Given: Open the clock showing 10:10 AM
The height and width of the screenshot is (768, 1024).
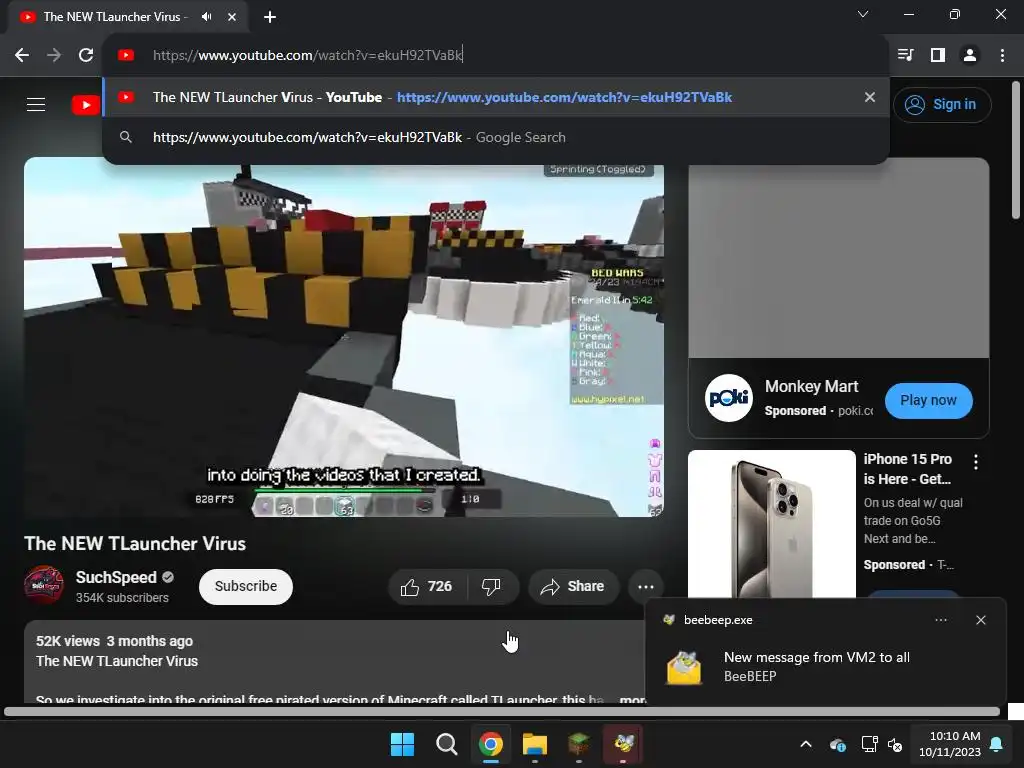Looking at the screenshot, I should coord(950,744).
